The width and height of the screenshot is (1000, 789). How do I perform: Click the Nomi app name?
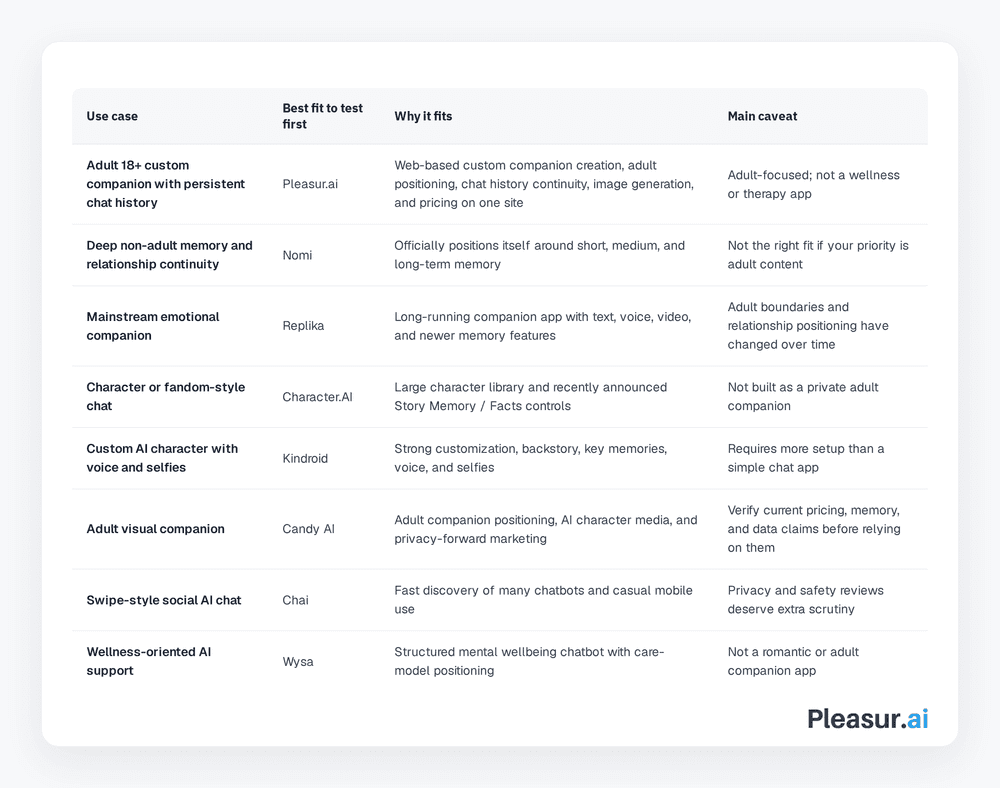coord(297,255)
